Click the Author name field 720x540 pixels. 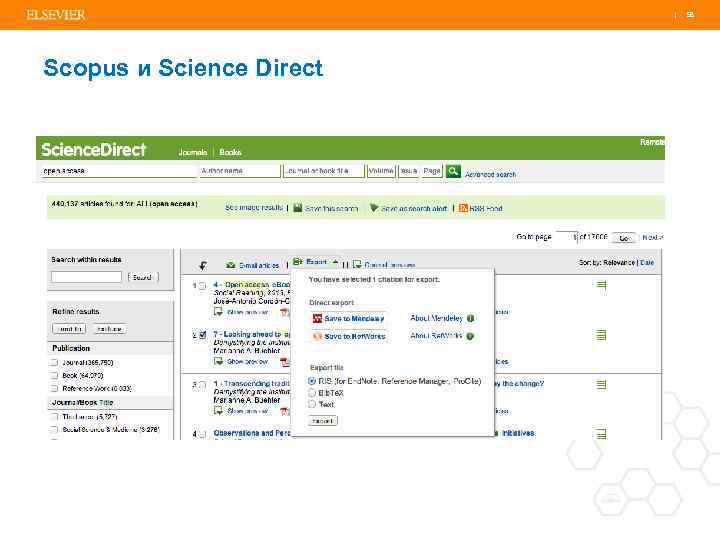point(240,171)
